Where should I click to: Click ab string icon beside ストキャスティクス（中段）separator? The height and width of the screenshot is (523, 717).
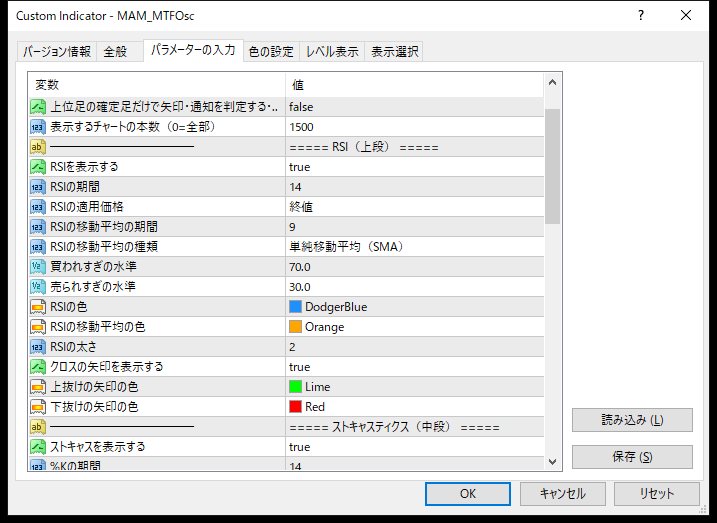tap(38, 427)
